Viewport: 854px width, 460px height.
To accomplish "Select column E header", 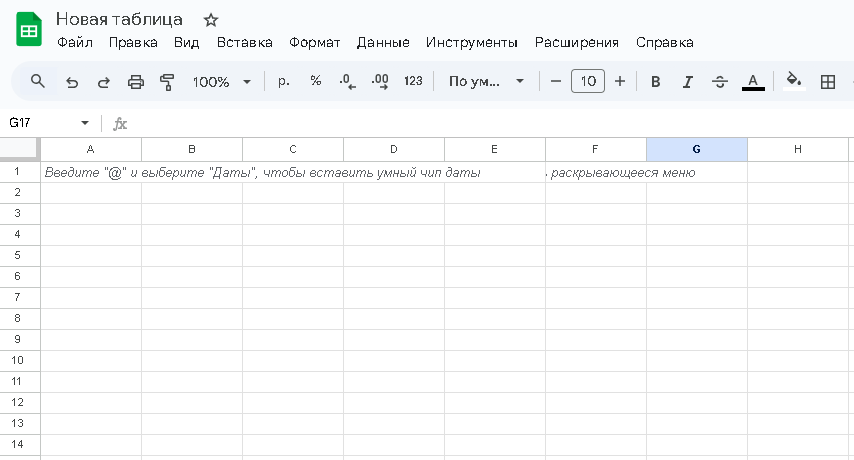I will coord(495,150).
